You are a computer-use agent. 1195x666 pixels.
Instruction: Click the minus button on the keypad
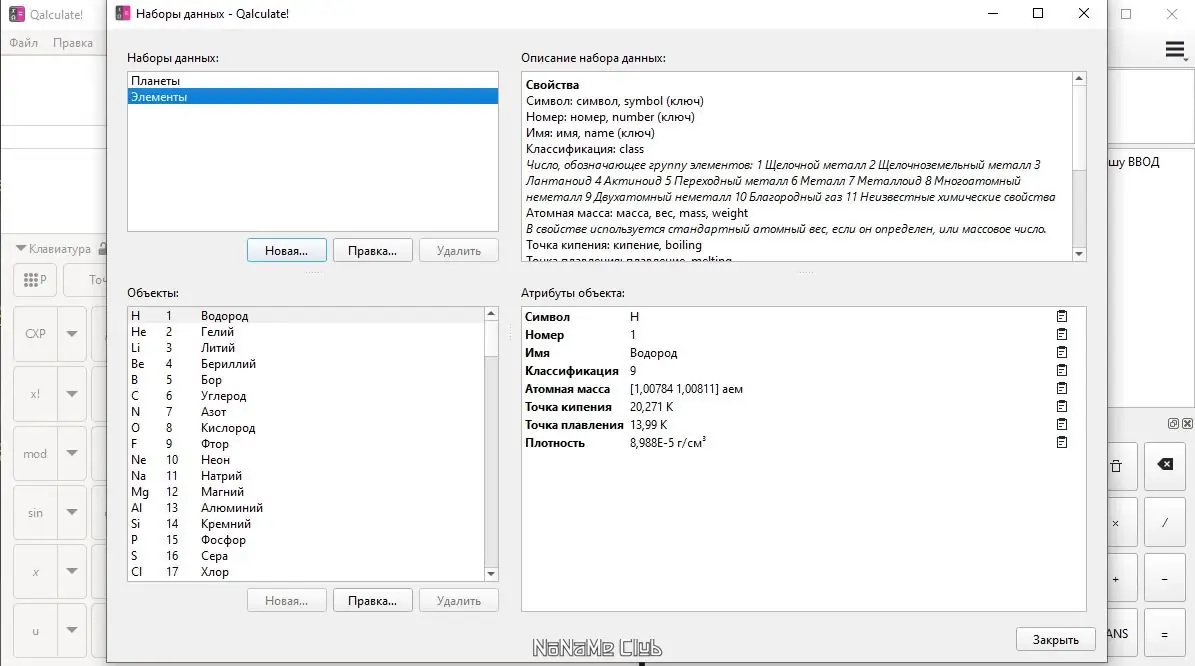point(1165,579)
